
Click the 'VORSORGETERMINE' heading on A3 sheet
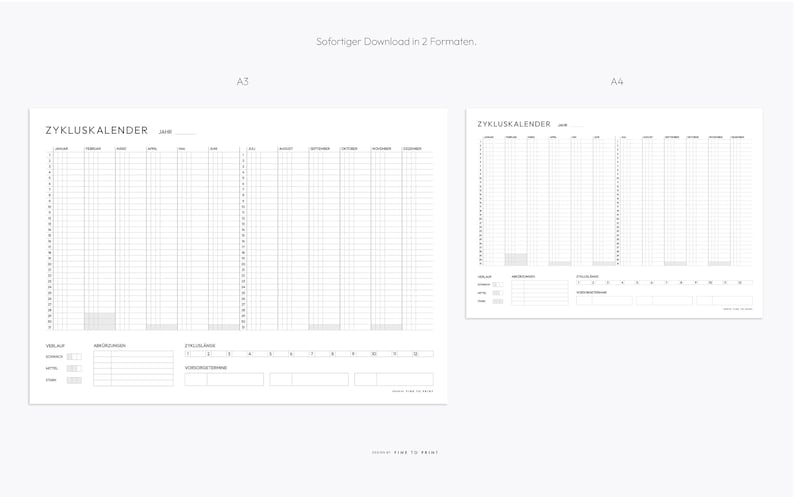pos(206,367)
